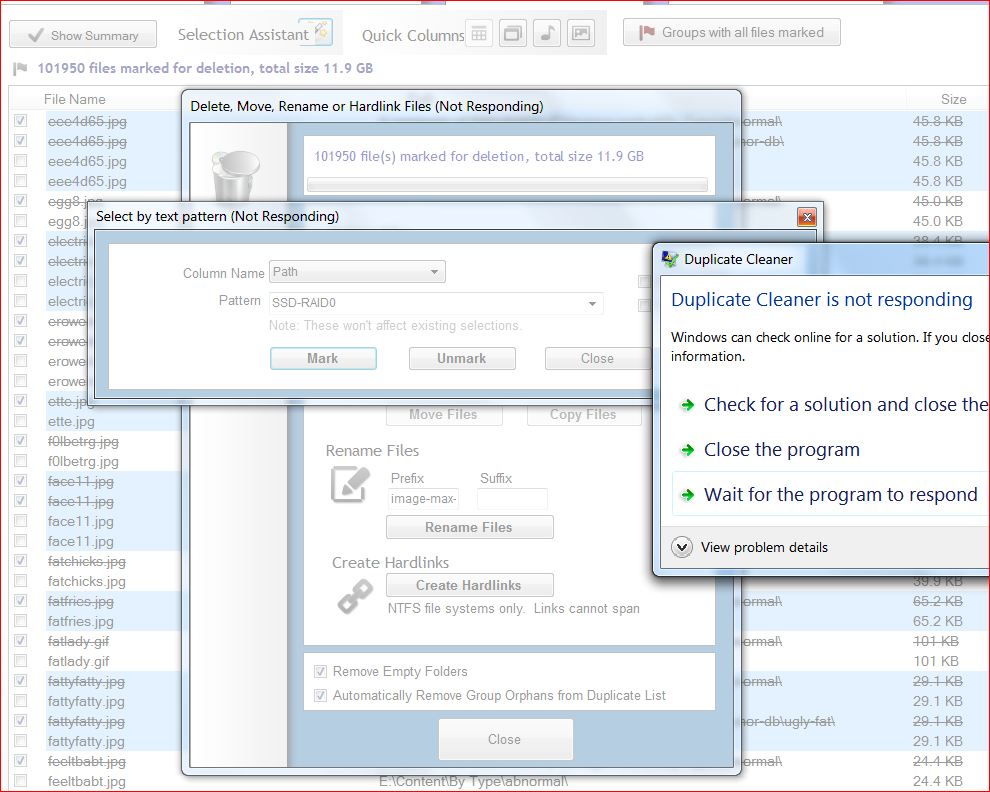This screenshot has height=792, width=990.
Task: Toggle the Remove Empty Folders checkbox
Action: click(x=321, y=672)
